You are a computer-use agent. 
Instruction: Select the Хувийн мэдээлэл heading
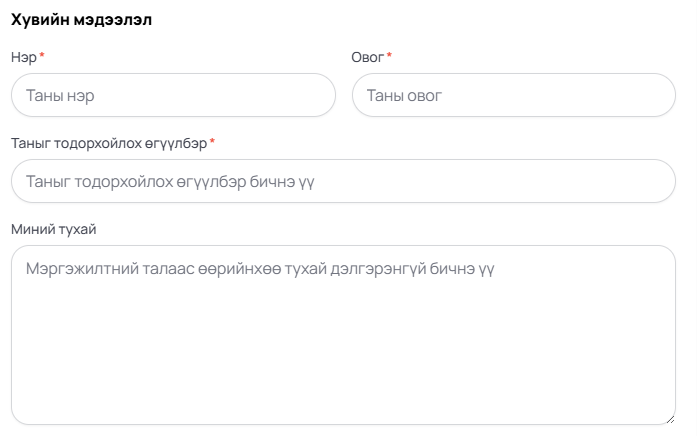point(81,20)
